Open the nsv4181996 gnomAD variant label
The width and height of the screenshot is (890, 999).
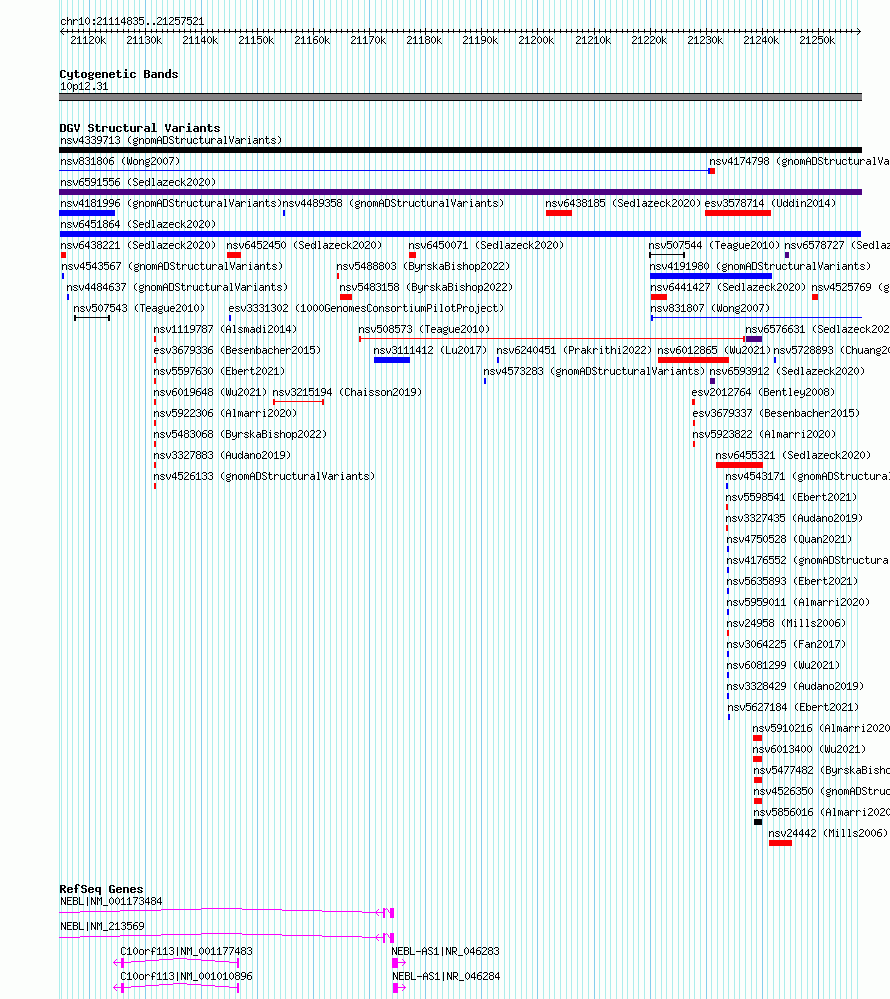[x=171, y=203]
